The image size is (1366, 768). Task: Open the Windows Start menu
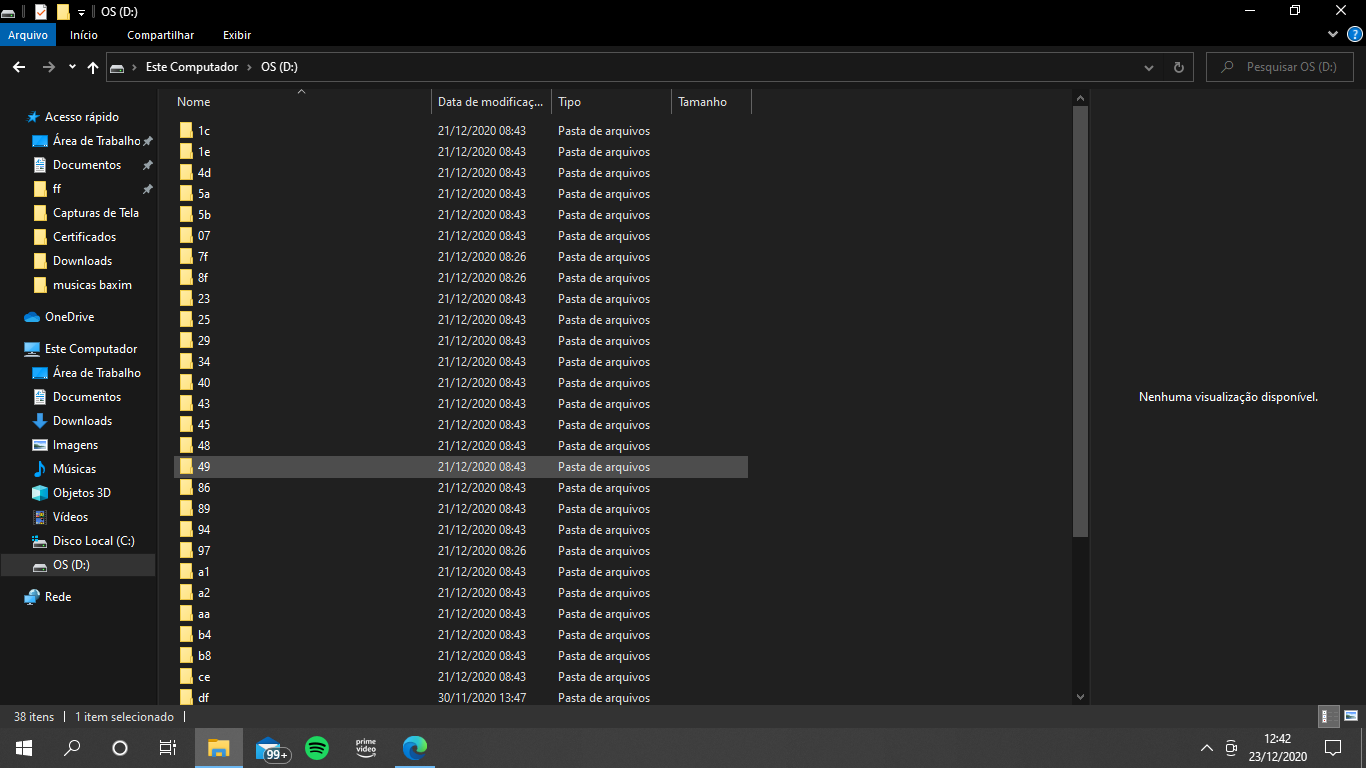(24, 748)
